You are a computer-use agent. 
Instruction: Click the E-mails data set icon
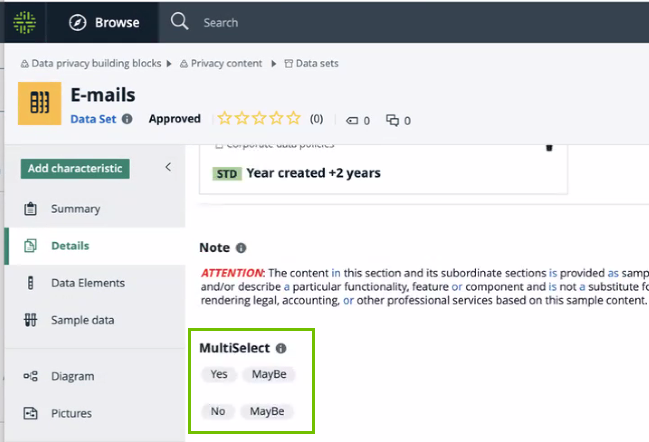(39, 102)
